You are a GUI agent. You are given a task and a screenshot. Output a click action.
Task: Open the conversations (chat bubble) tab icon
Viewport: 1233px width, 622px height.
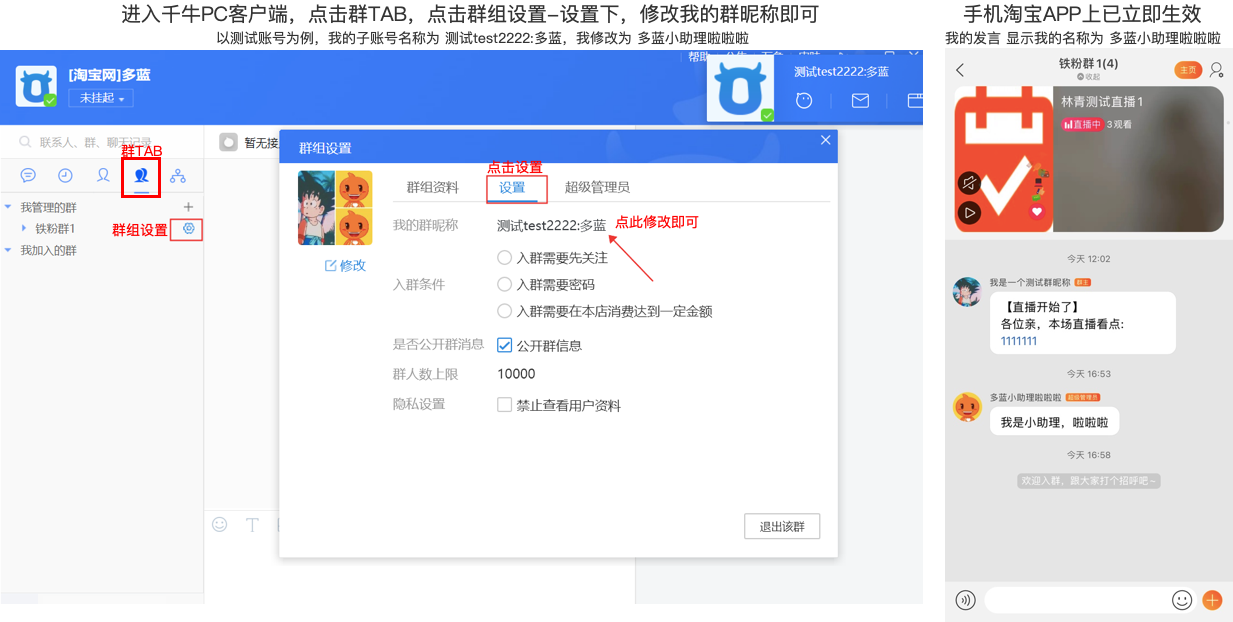click(28, 175)
